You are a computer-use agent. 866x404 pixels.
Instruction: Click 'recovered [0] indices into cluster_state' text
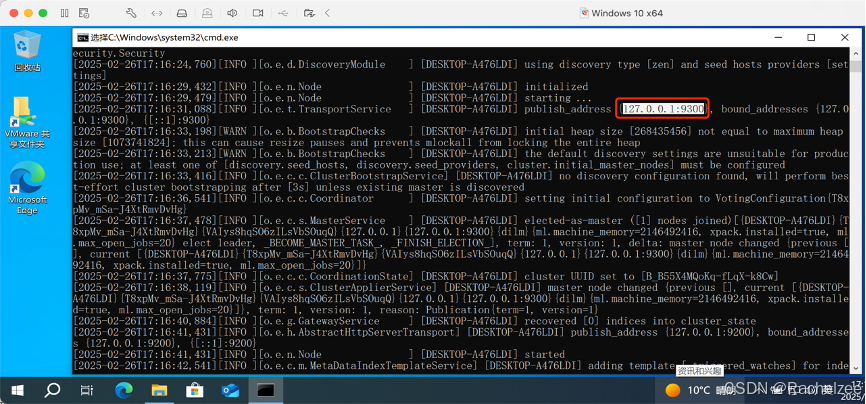[640, 321]
